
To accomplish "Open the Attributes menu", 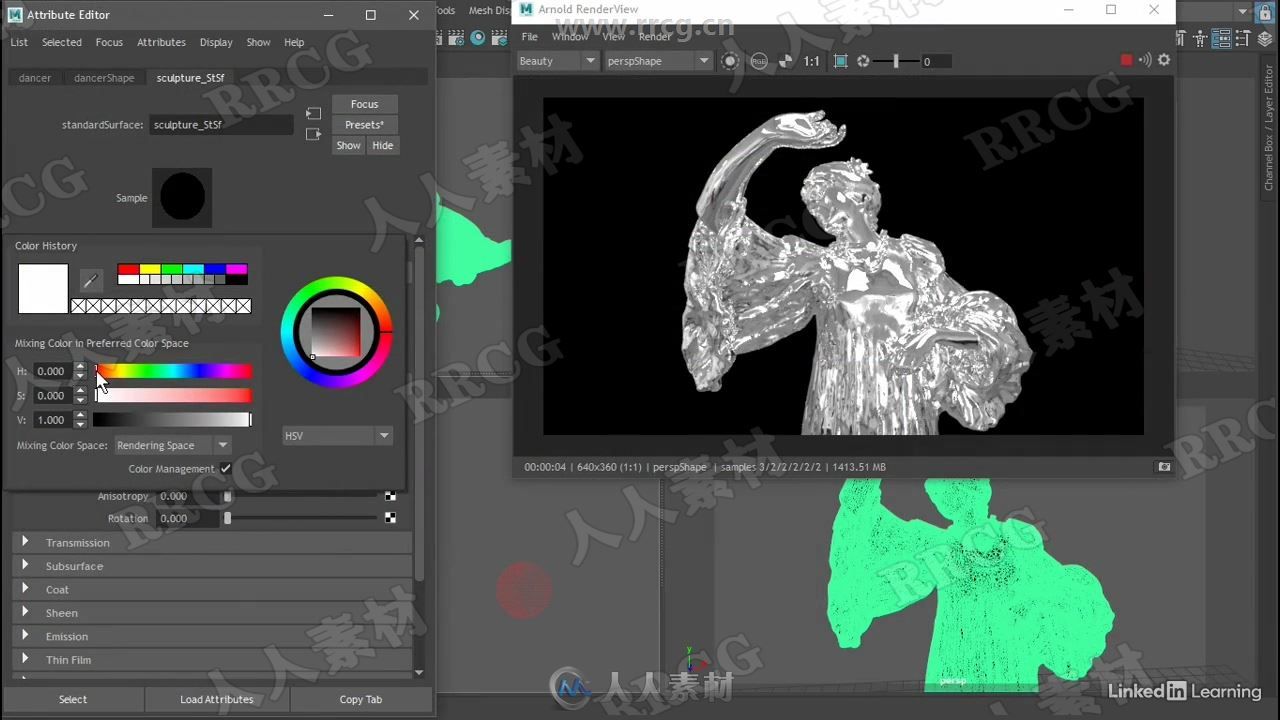I will pyautogui.click(x=161, y=42).
